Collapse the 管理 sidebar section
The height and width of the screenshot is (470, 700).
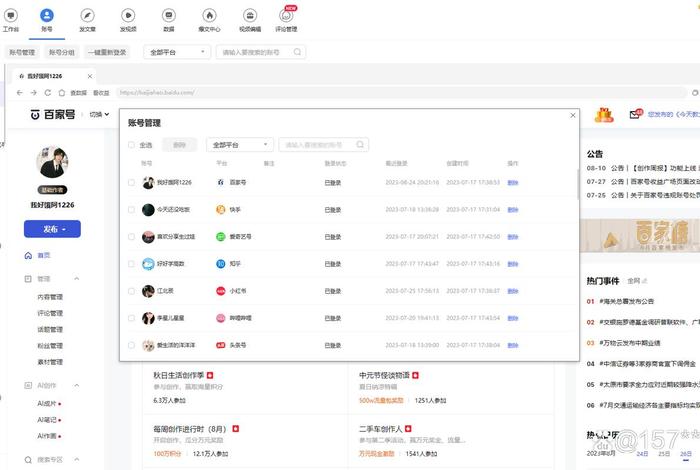coord(77,279)
